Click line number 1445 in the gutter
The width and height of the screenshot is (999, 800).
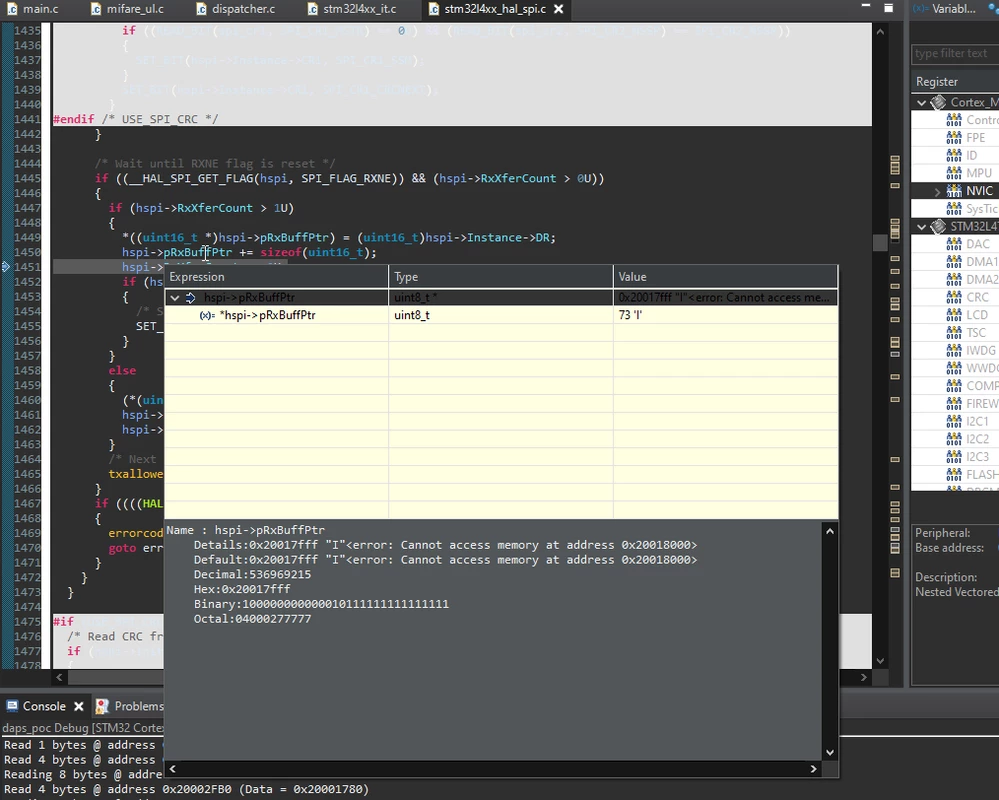(x=27, y=178)
